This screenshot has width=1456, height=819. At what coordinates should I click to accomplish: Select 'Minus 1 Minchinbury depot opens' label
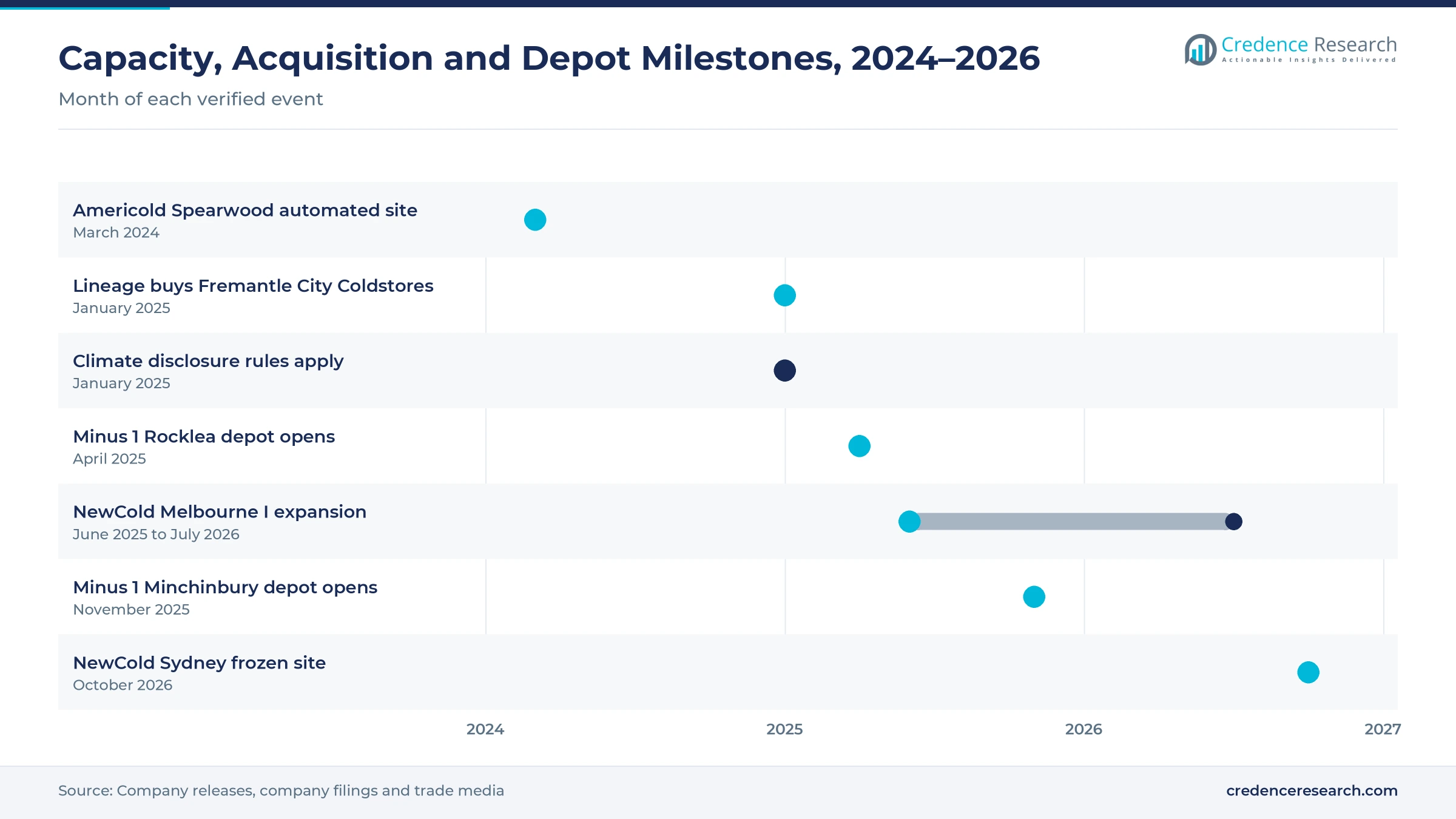pos(225,587)
